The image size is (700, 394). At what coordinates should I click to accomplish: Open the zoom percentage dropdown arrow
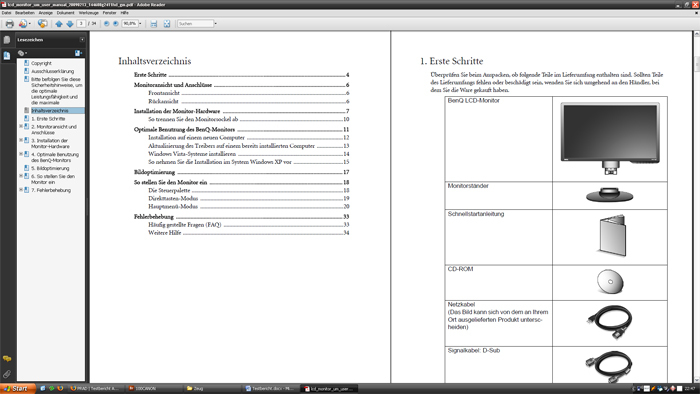coord(140,24)
